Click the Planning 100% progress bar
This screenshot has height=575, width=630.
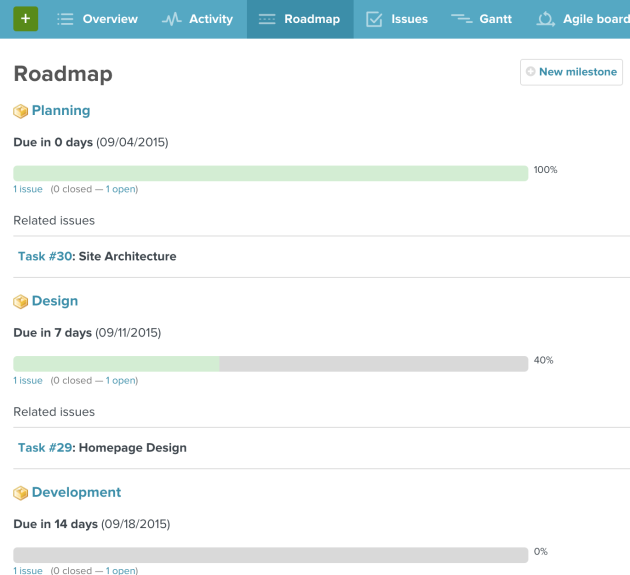(x=271, y=173)
